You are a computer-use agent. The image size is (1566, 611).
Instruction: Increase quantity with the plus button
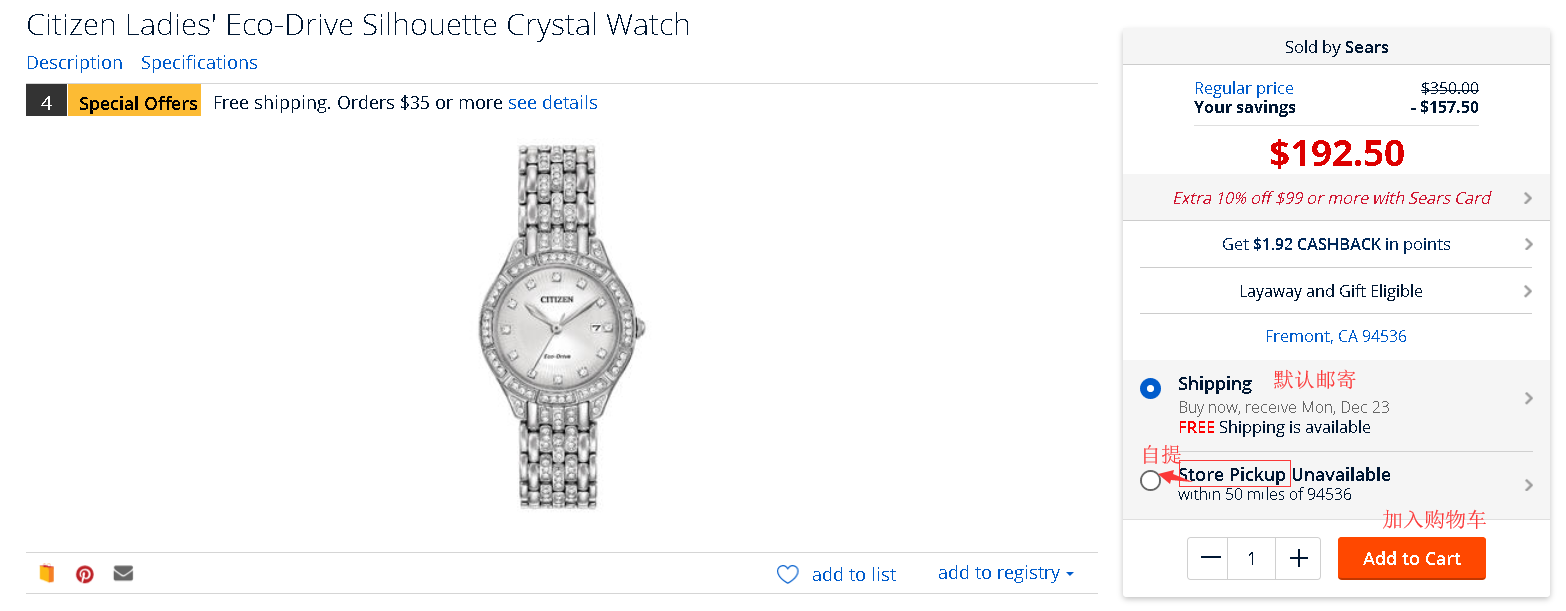pos(1298,559)
